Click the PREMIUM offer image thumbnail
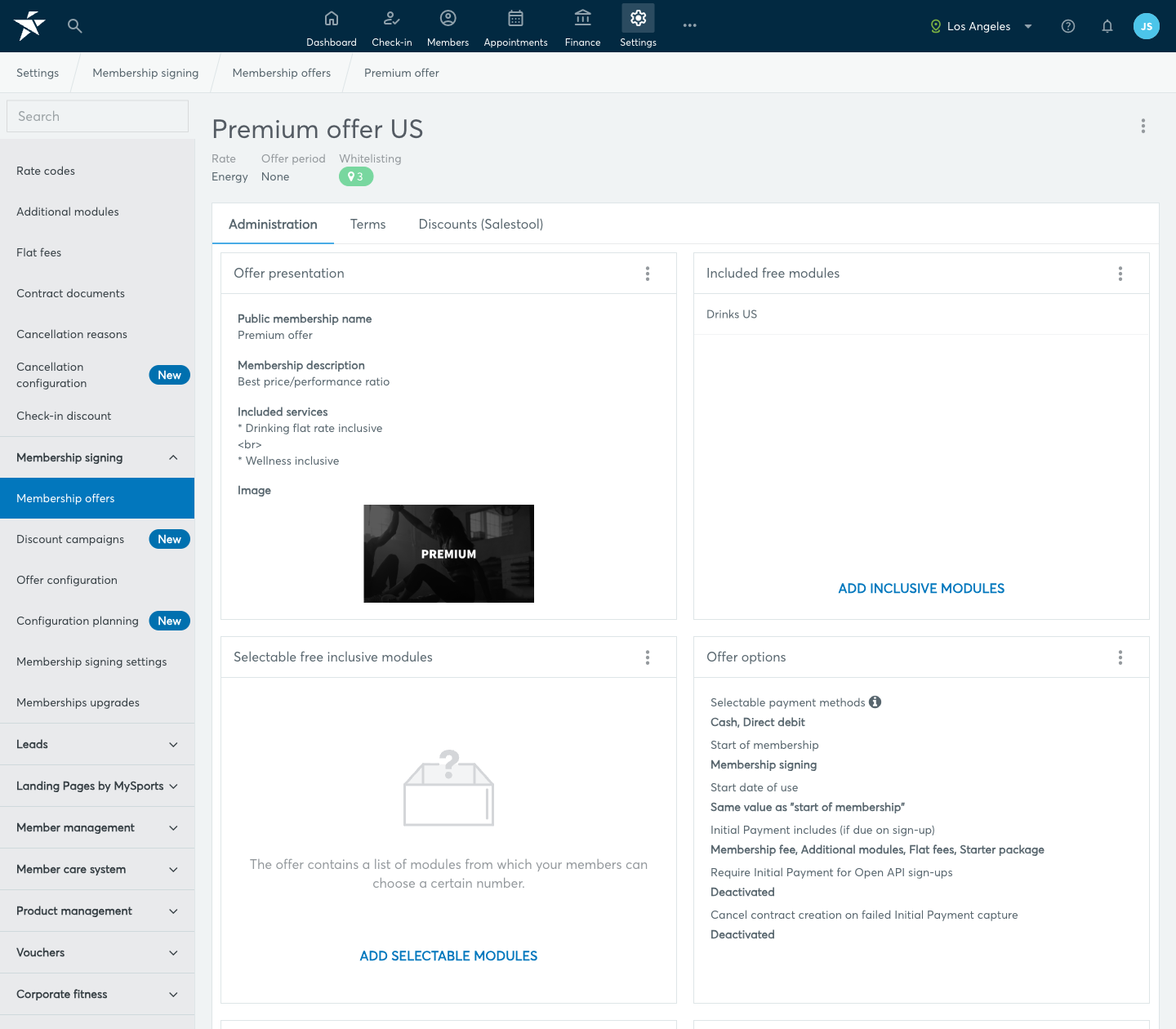1176x1029 pixels. point(448,554)
